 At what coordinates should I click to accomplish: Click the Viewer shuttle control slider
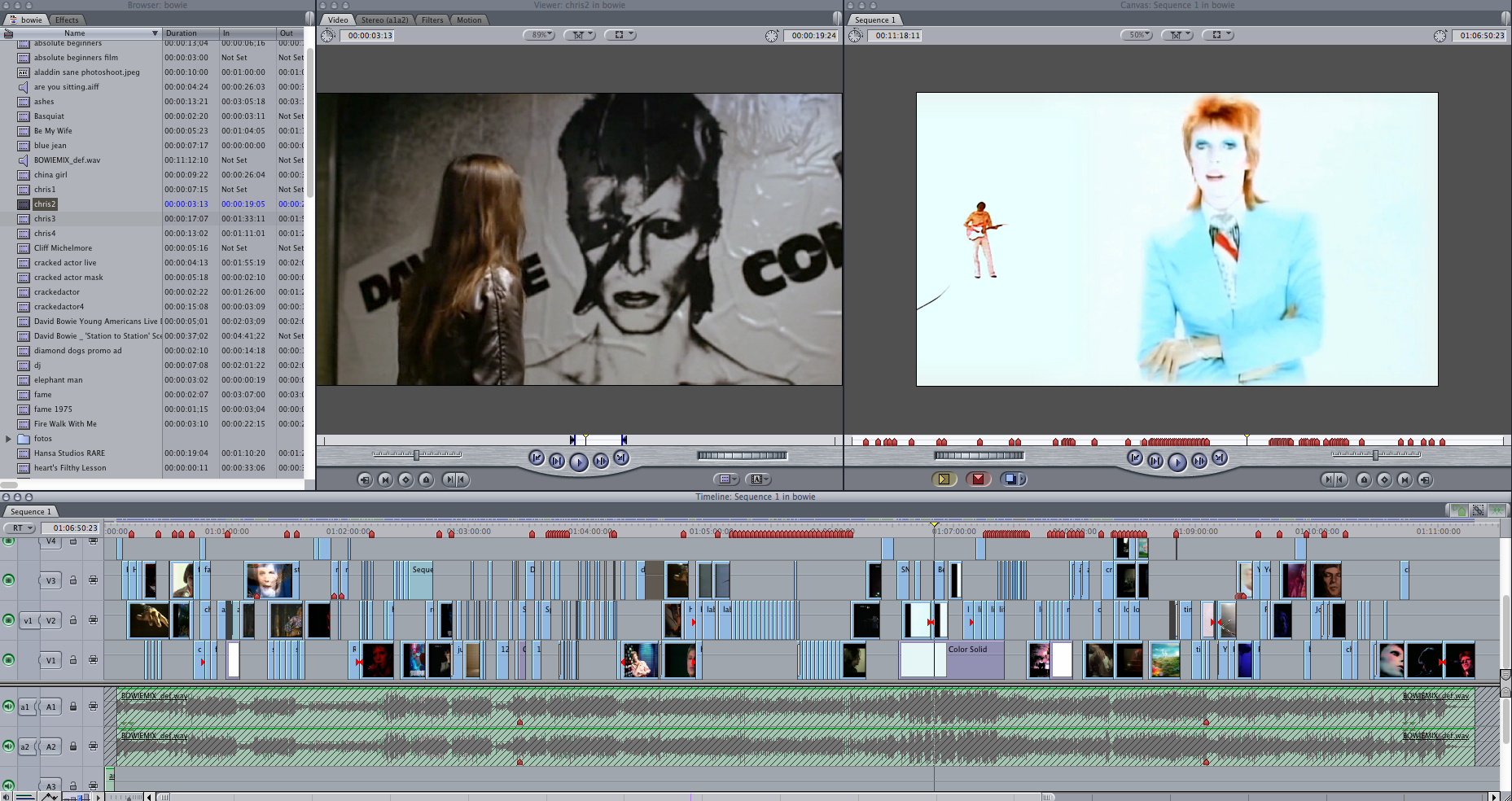[417, 455]
